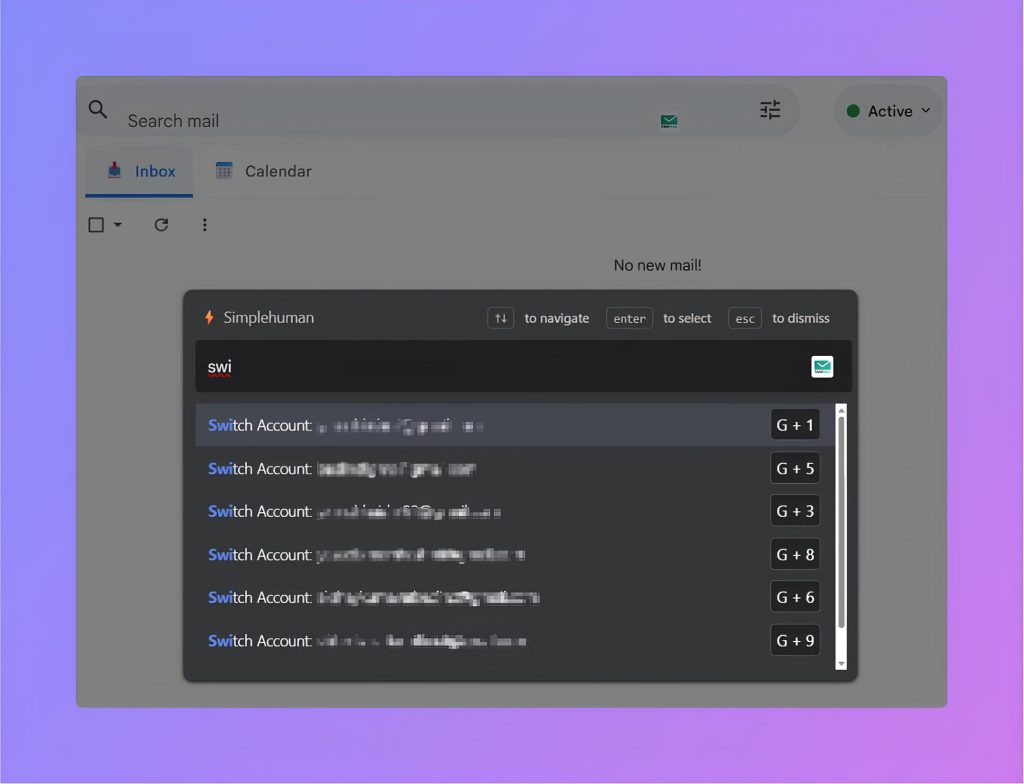Click the Gmail envelope icon in the search bar
Image resolution: width=1024 pixels, height=784 pixels.
click(x=669, y=119)
